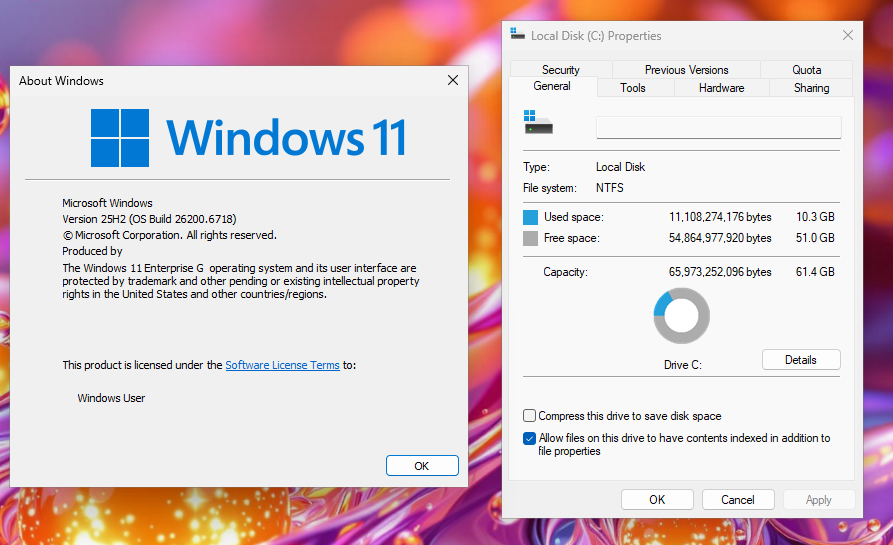
Task: Click the 'Drive C:' label under chart
Action: (x=682, y=365)
